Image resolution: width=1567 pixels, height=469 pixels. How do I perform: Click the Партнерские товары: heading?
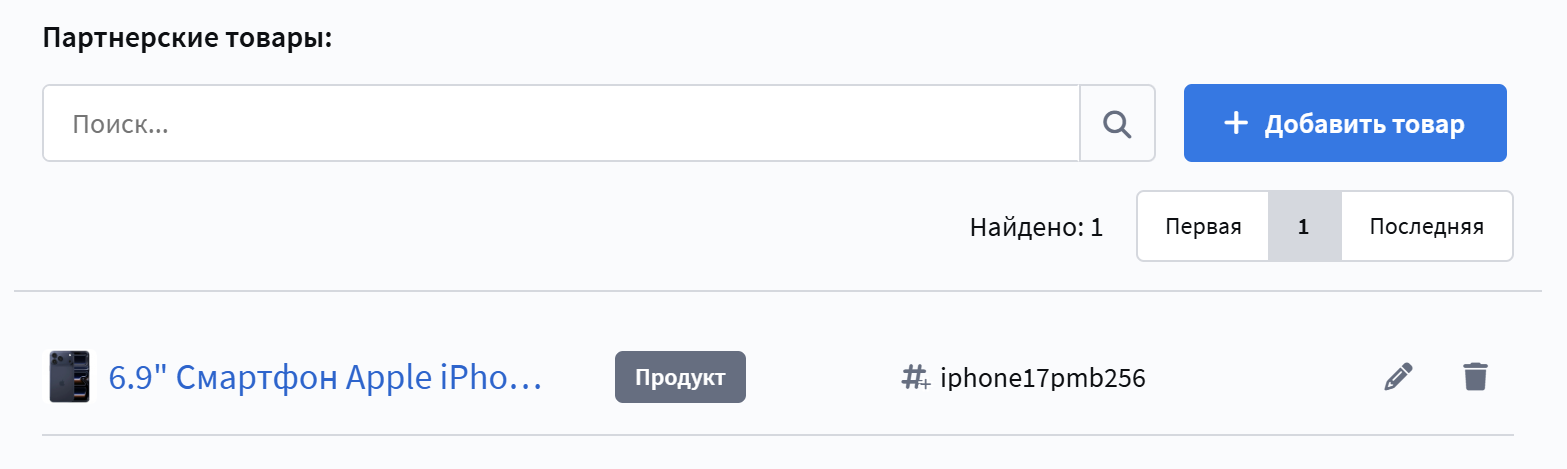pyautogui.click(x=187, y=40)
